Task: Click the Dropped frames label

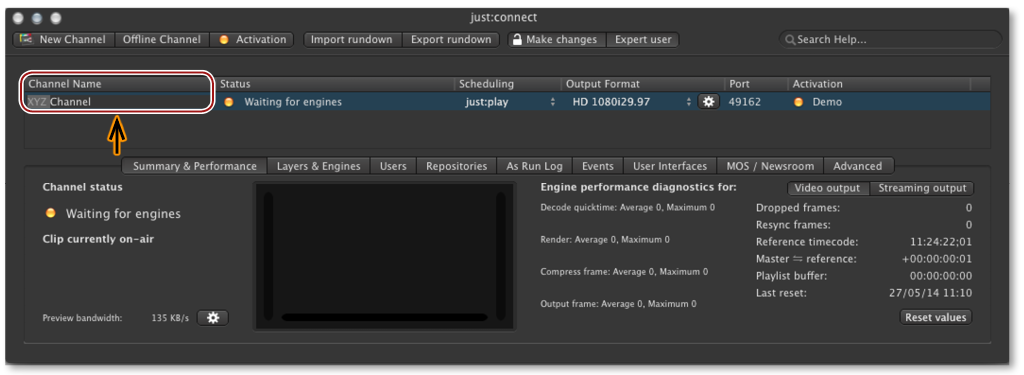Action: pos(798,208)
